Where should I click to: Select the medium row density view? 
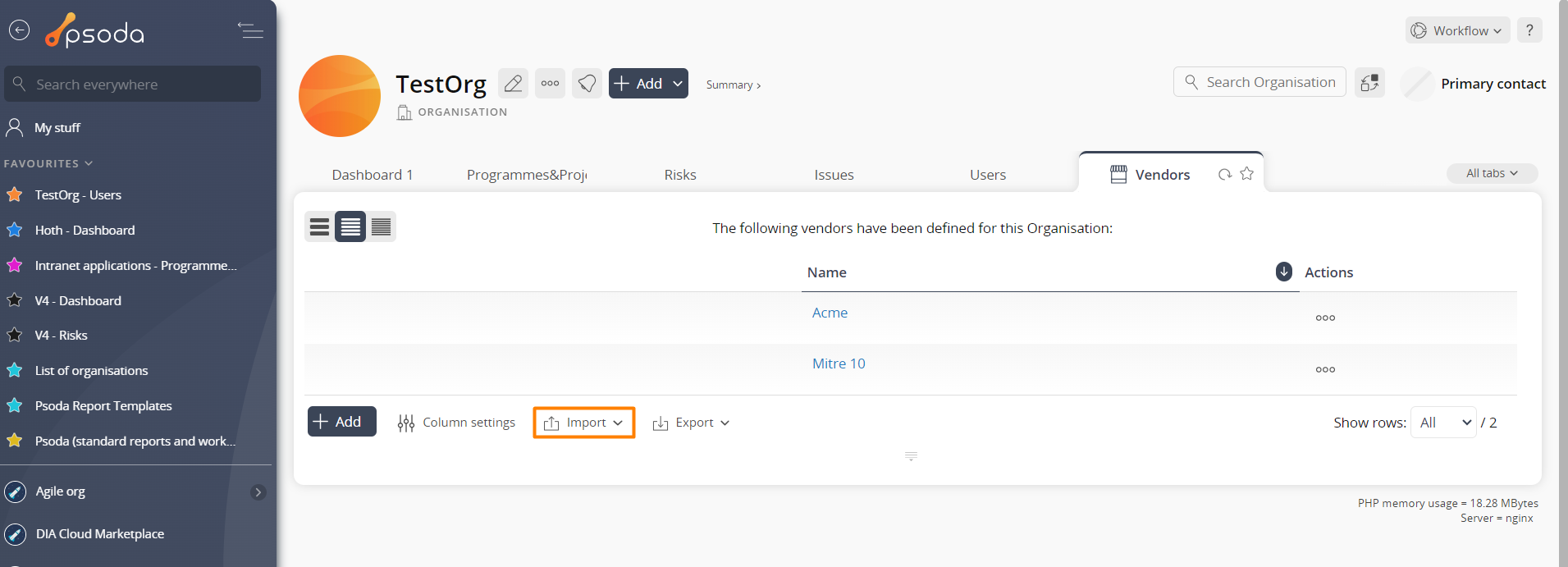pyautogui.click(x=350, y=226)
